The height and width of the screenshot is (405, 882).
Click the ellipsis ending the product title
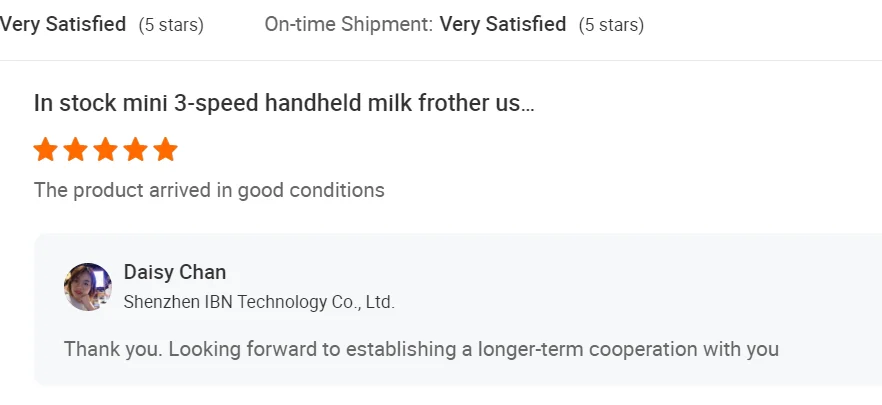point(528,104)
